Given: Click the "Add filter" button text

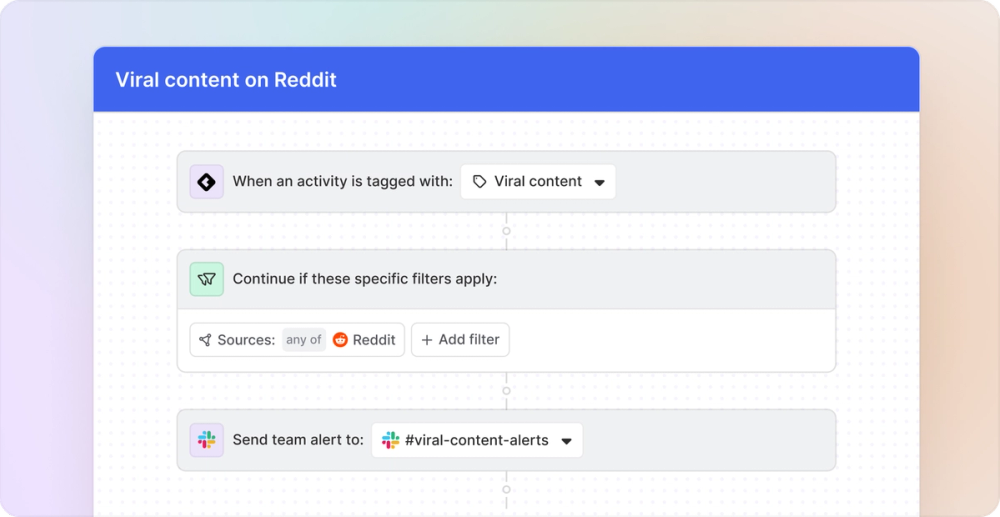Looking at the screenshot, I should pos(469,340).
